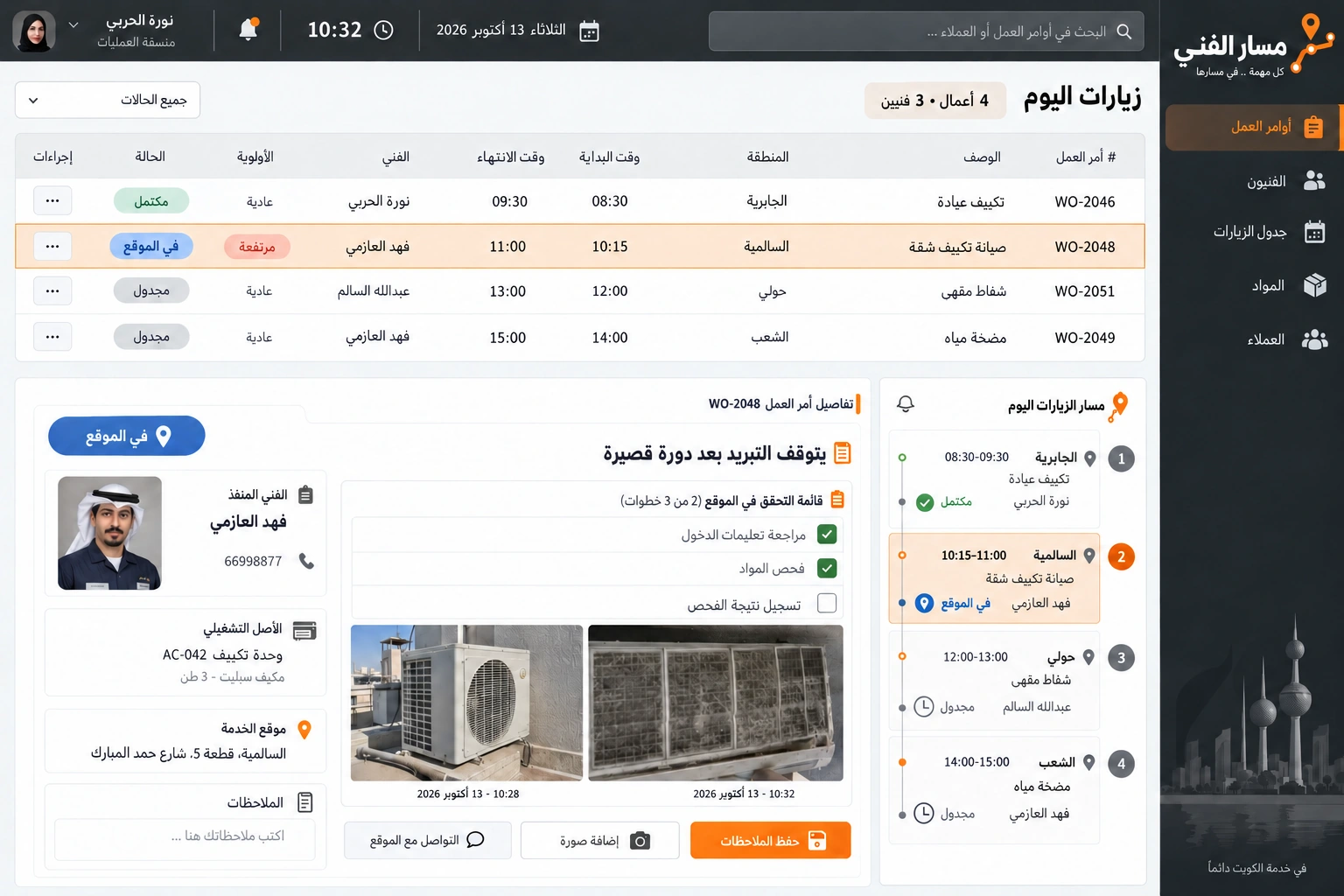Select route stop 3 حولي card

pos(994,681)
